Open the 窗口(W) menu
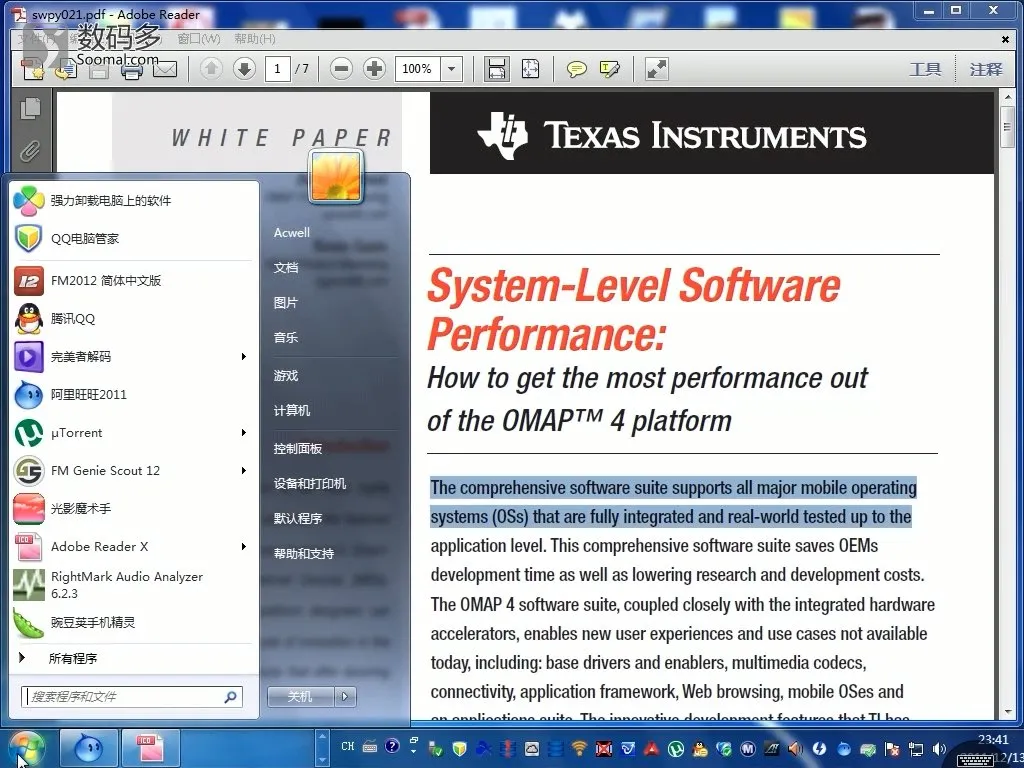Viewport: 1024px width, 768px height. 199,39
